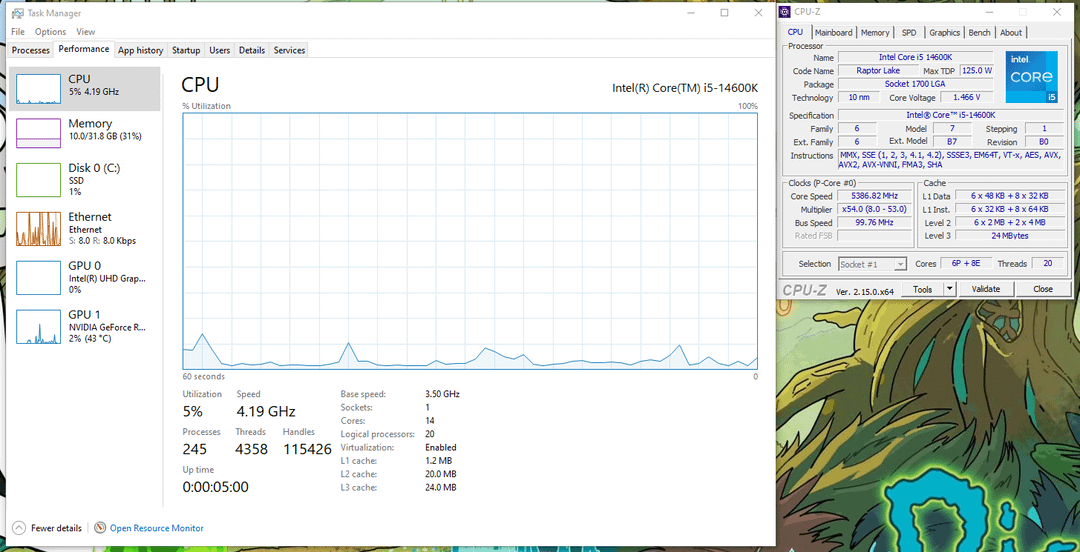The width and height of the screenshot is (1080, 552).
Task: Click the Speed reading '4.19 GHz'
Action: point(266,412)
